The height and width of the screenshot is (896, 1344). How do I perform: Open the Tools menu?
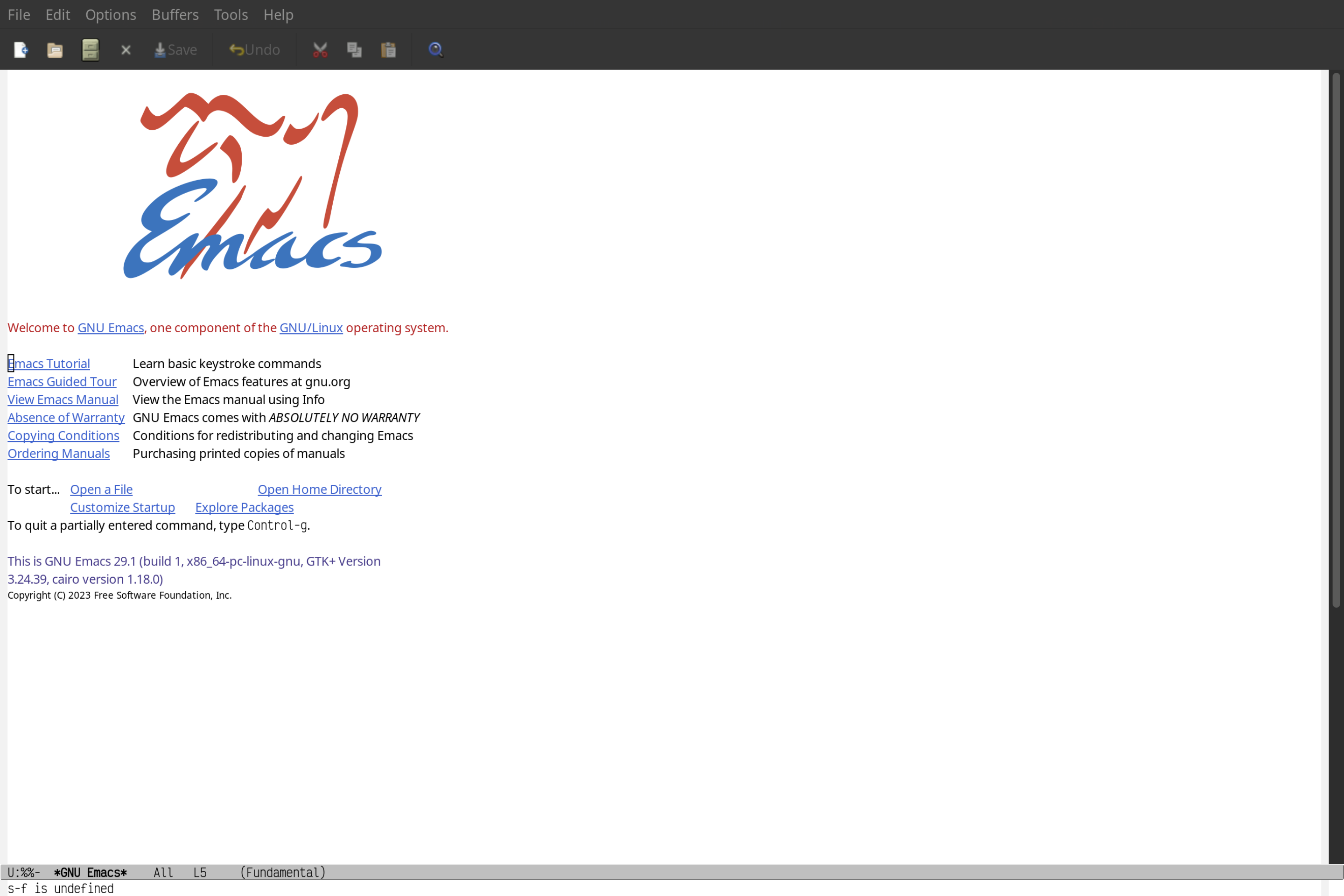coord(230,14)
